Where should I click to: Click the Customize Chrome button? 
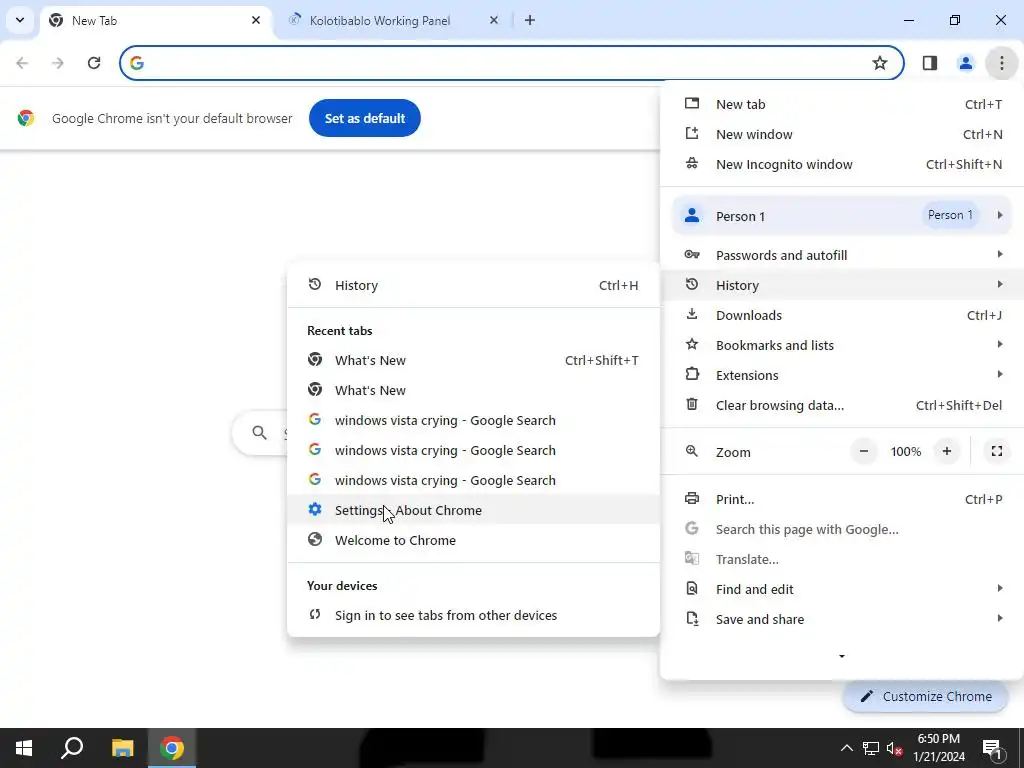(925, 697)
